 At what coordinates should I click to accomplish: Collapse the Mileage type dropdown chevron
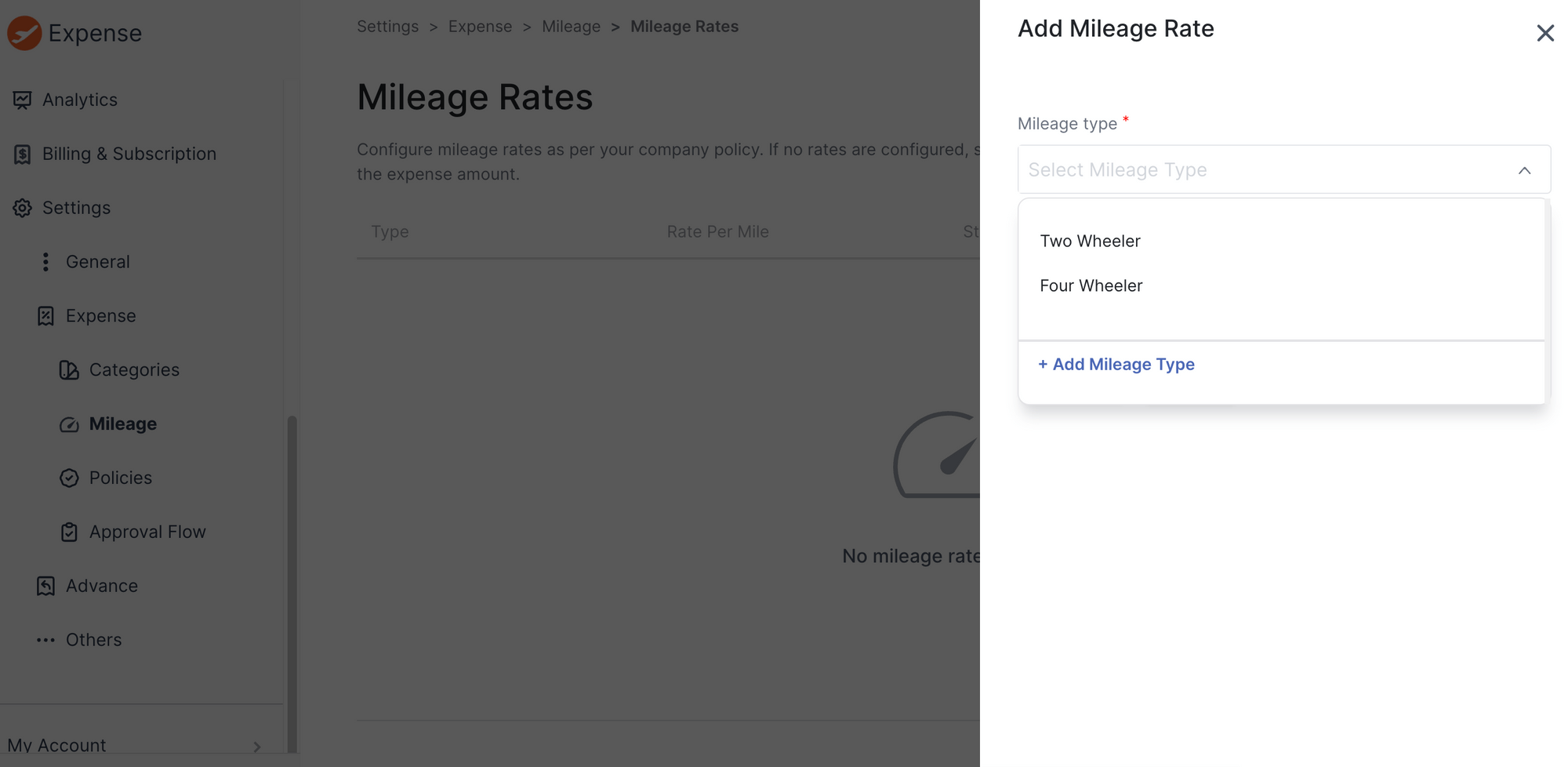pyautogui.click(x=1524, y=170)
